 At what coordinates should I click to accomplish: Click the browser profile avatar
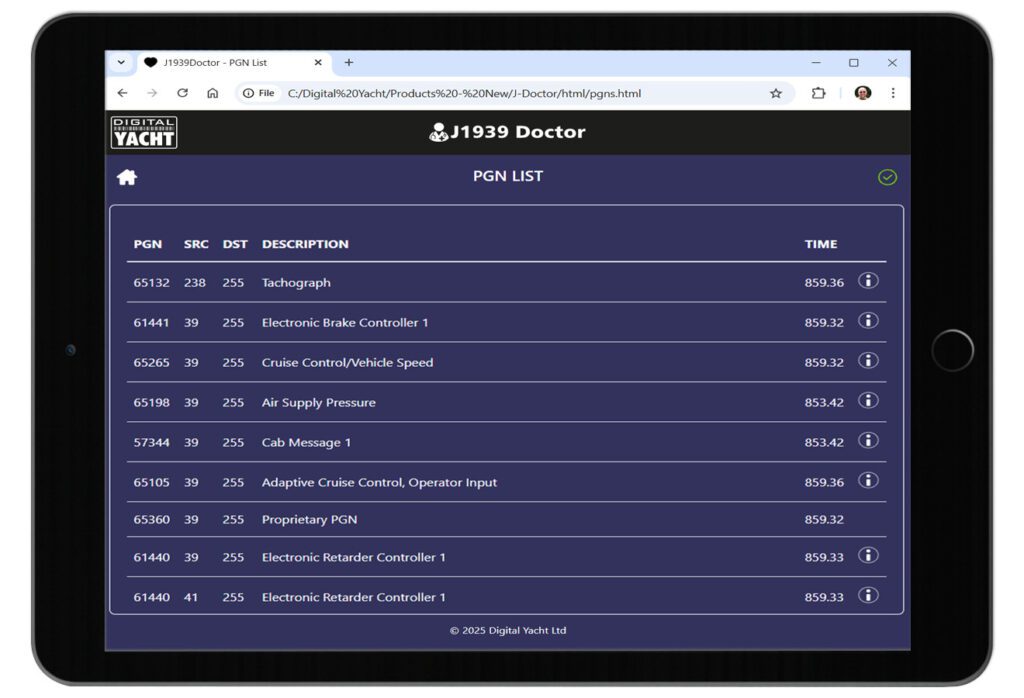(x=863, y=93)
